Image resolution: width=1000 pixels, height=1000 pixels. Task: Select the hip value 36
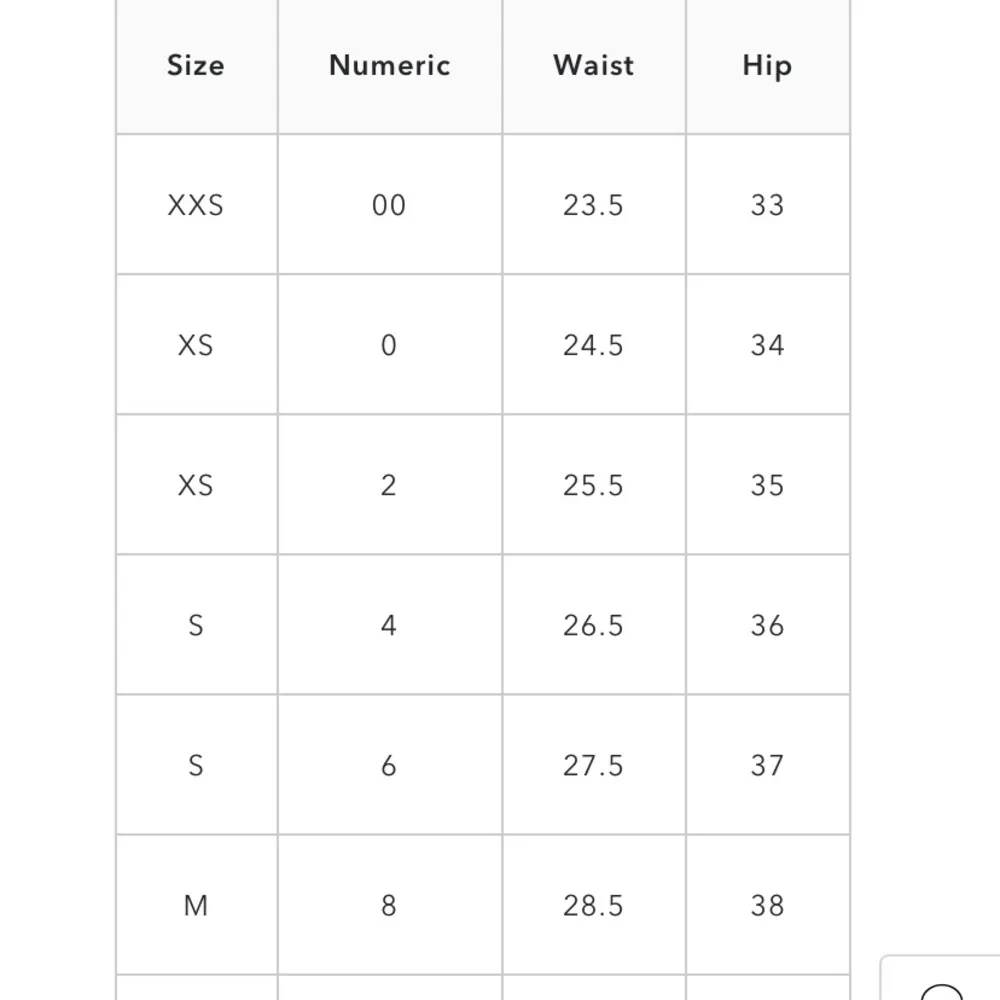[767, 625]
